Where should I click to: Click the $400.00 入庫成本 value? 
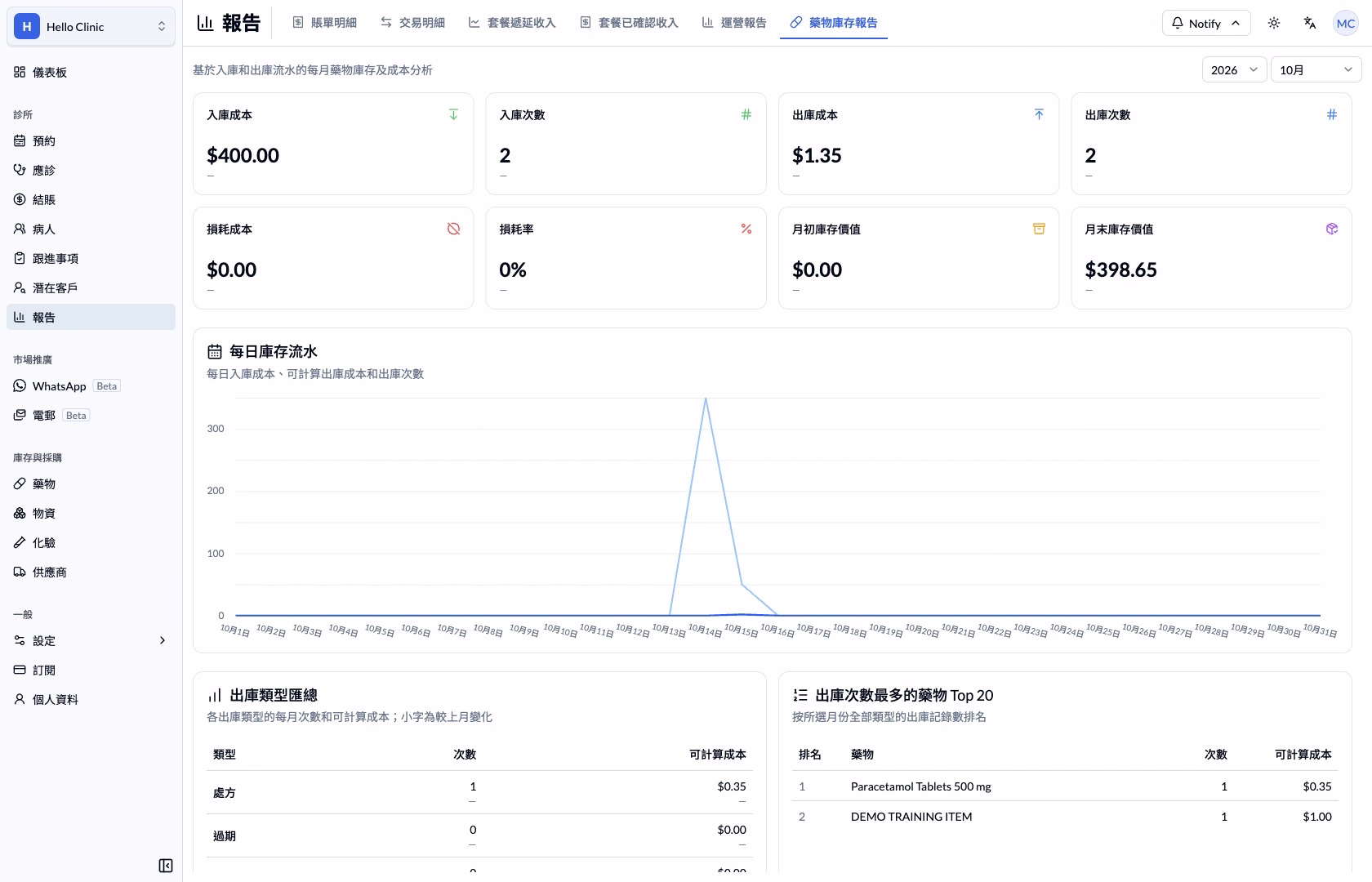point(243,155)
